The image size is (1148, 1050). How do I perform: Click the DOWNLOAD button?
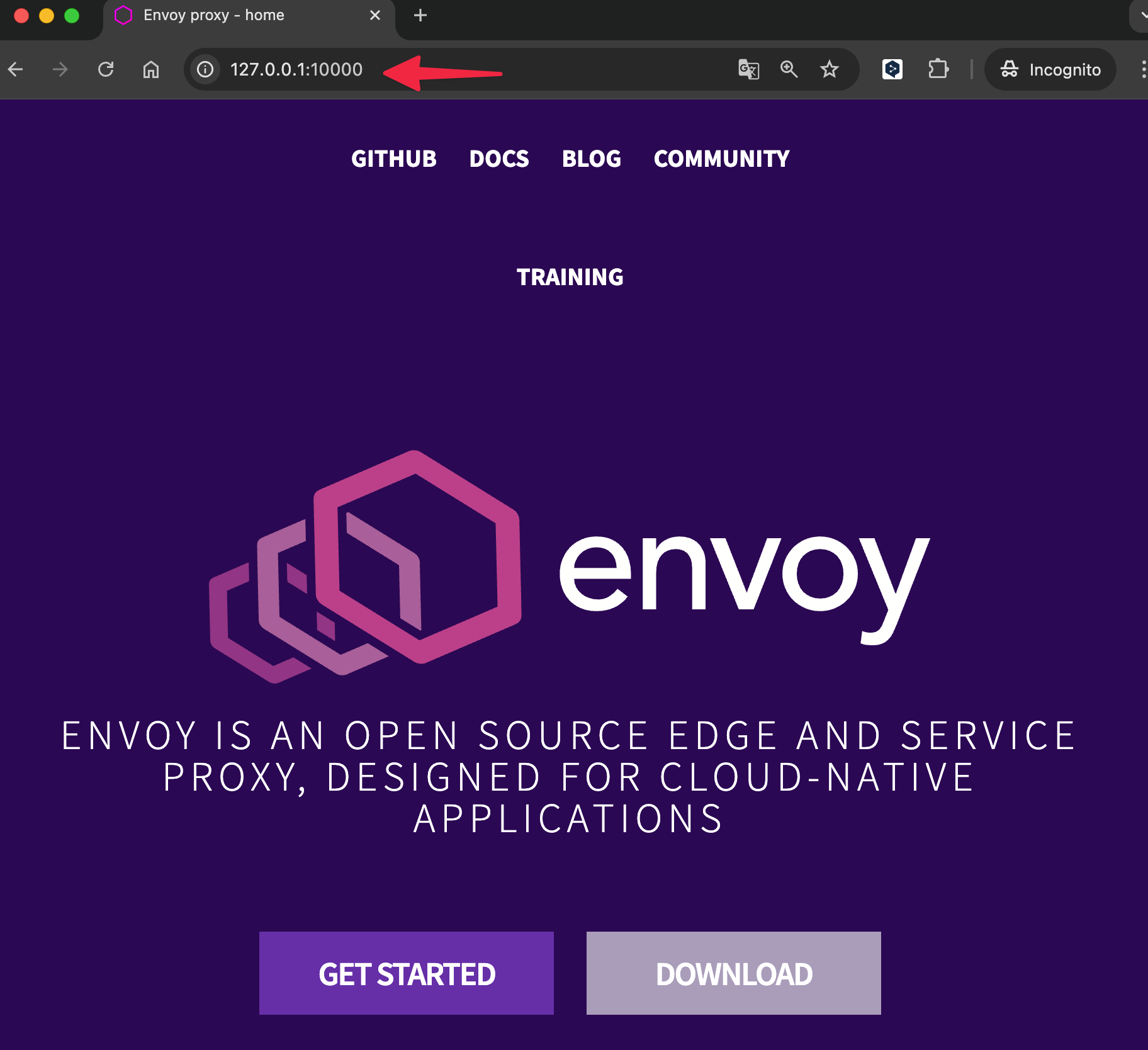734,973
